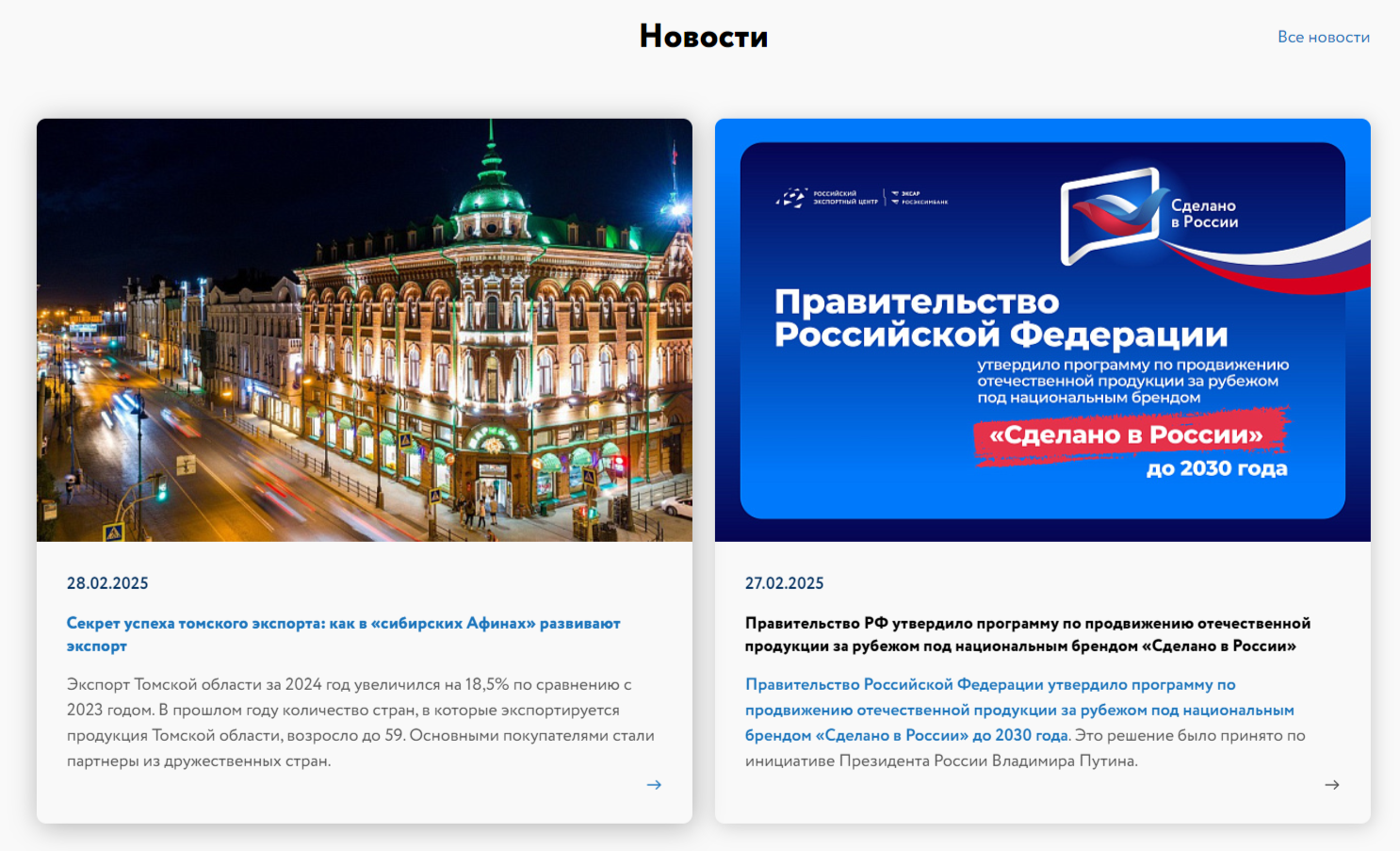The image size is (1400, 851).
Task: Open the 'Все новости' link
Action: coord(1323,37)
